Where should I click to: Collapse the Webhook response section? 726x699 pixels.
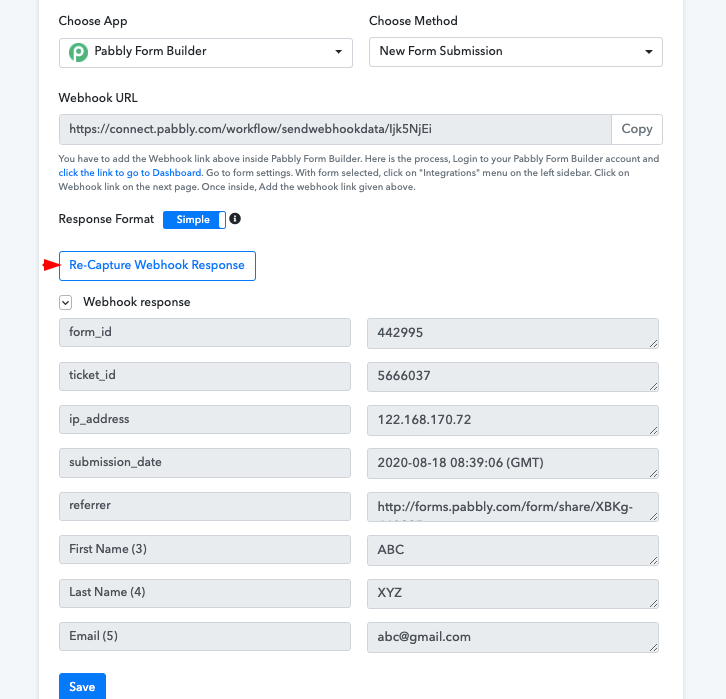[x=65, y=303]
